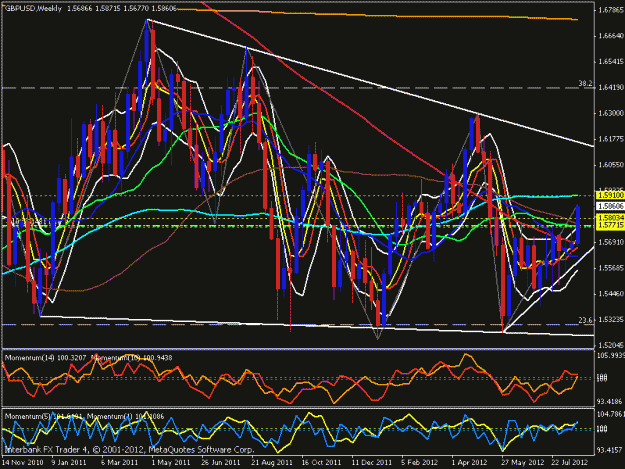
Task: Click the white 1.58606 current price tag
Action: pyautogui.click(x=610, y=206)
